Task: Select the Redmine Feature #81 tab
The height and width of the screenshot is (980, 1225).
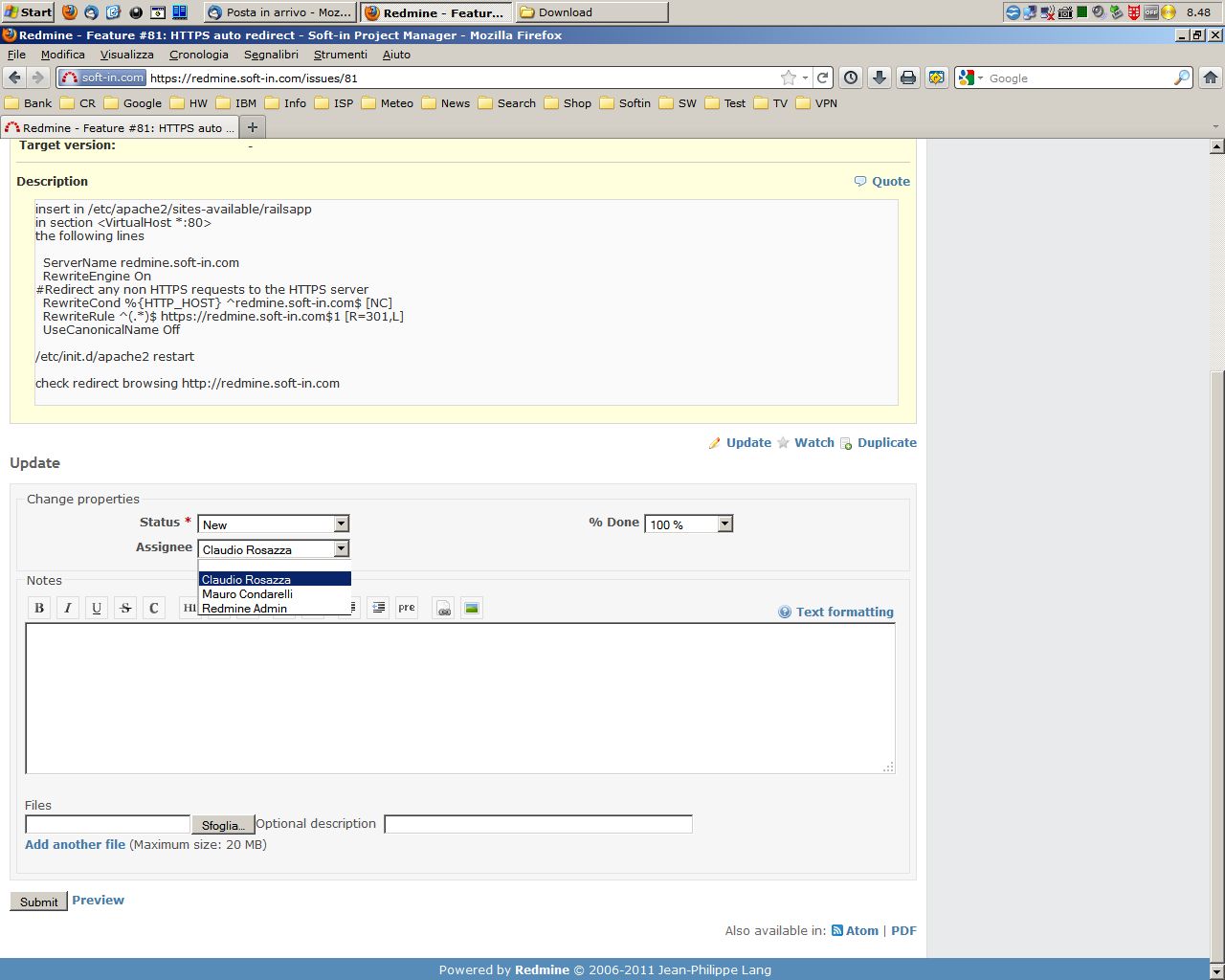Action: 119,127
